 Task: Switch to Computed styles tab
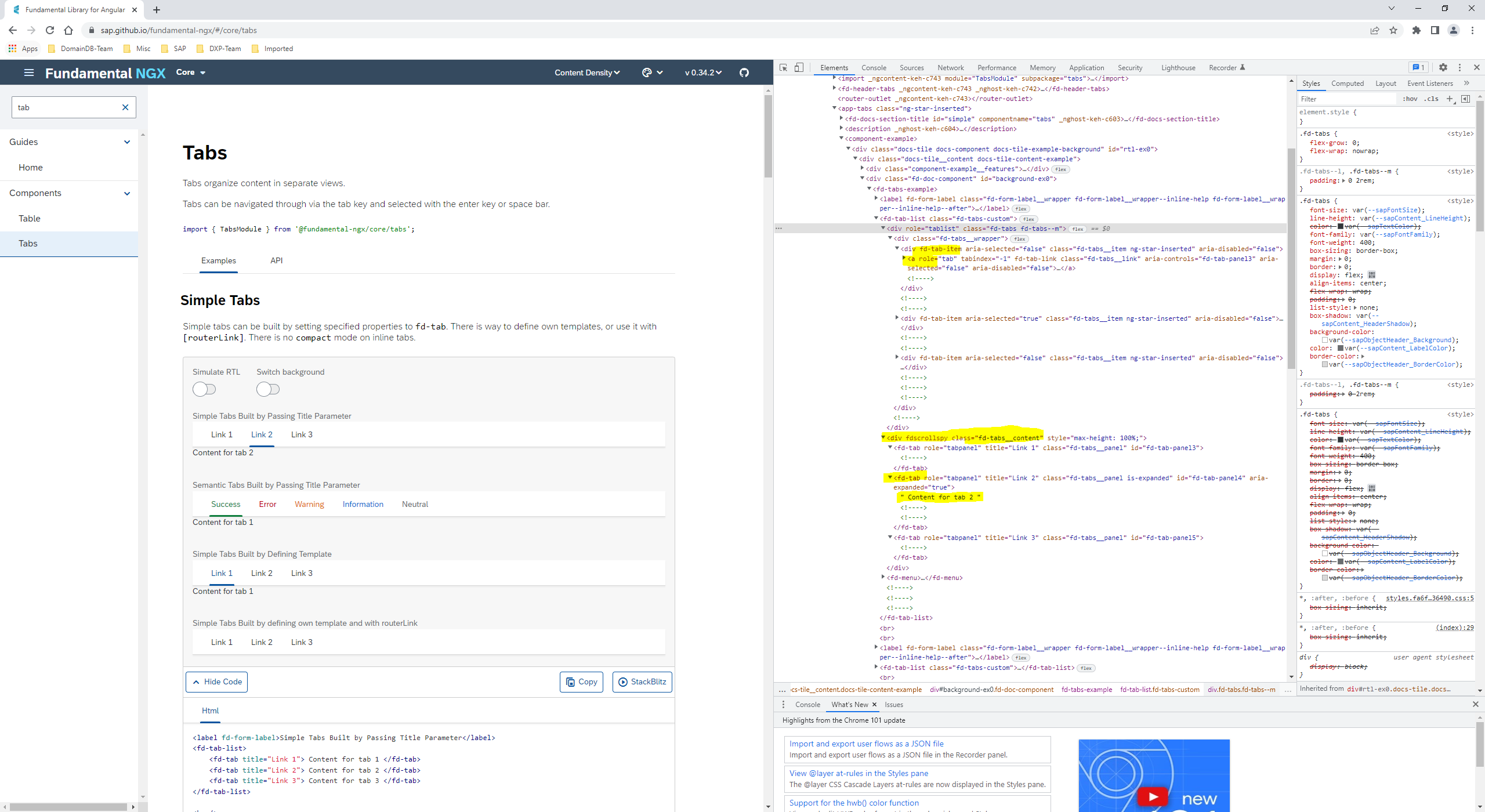pos(1347,84)
